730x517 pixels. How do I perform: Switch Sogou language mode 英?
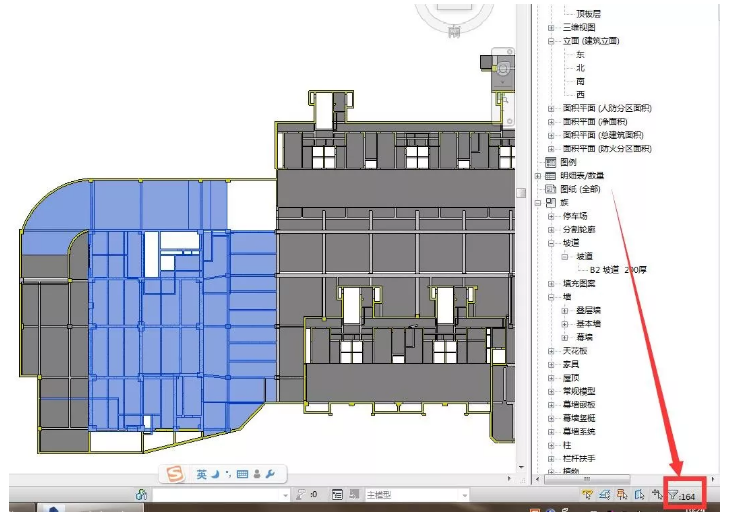201,475
